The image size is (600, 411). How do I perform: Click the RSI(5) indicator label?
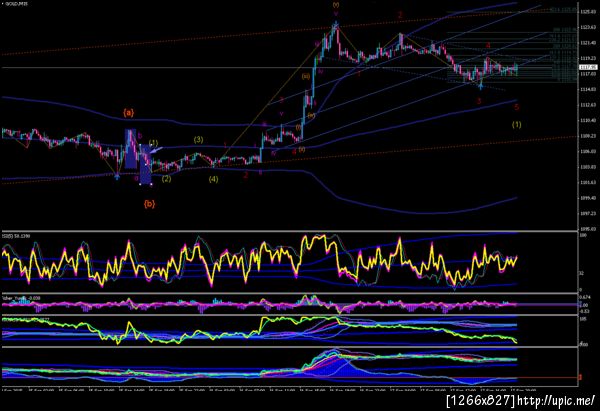point(16,236)
